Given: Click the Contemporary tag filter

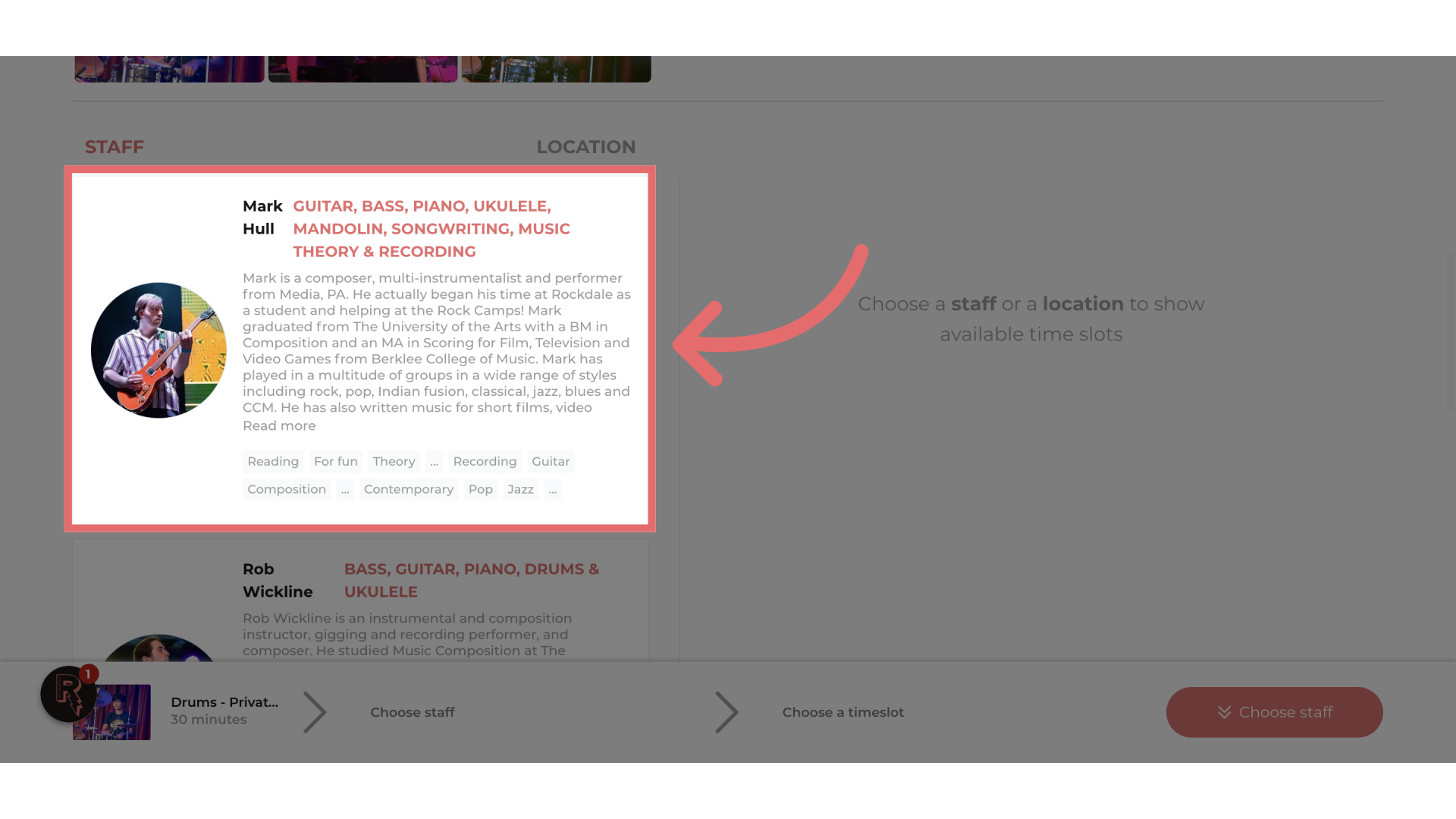Looking at the screenshot, I should point(408,489).
